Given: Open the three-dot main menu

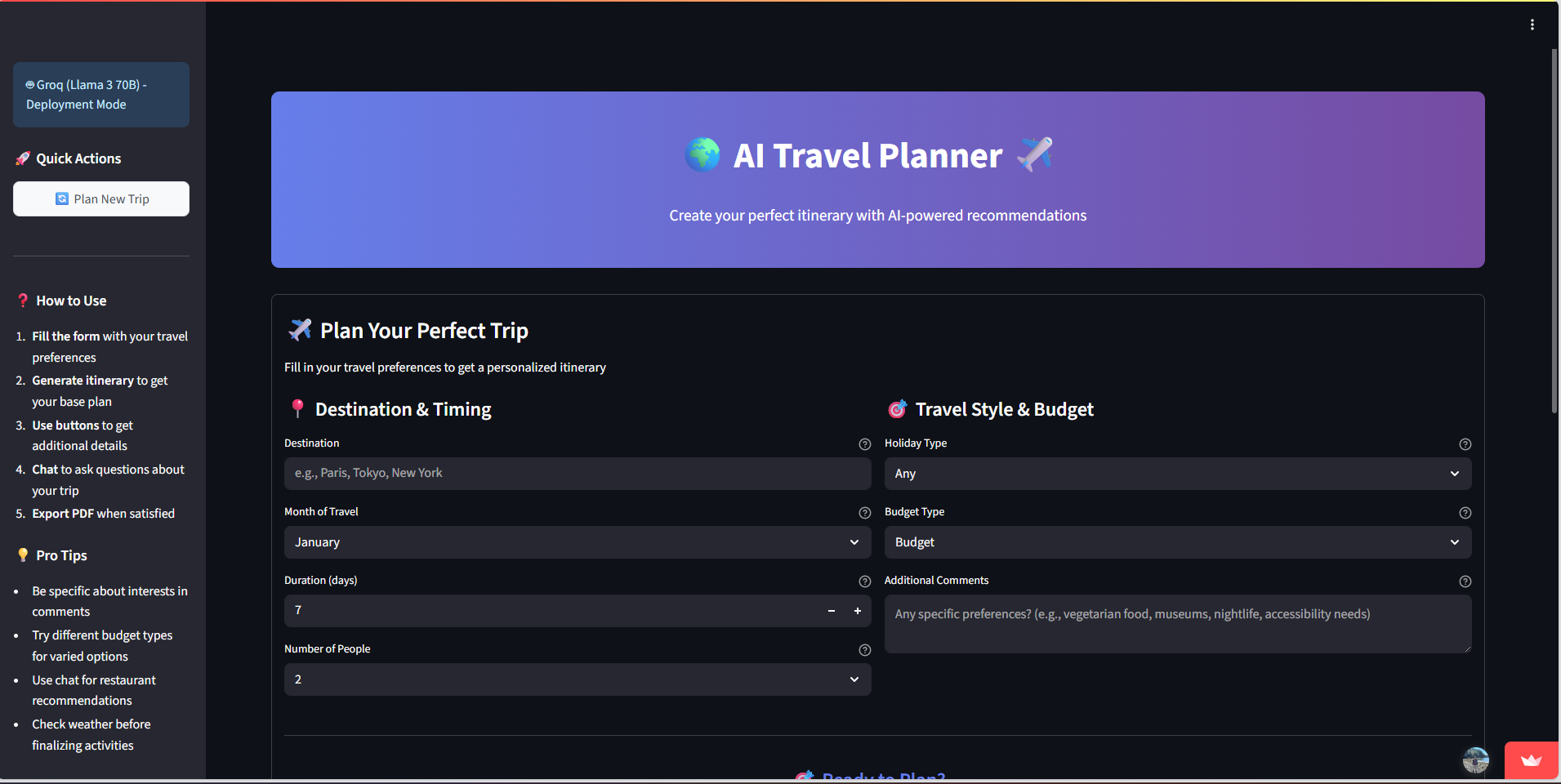Looking at the screenshot, I should coord(1532,24).
